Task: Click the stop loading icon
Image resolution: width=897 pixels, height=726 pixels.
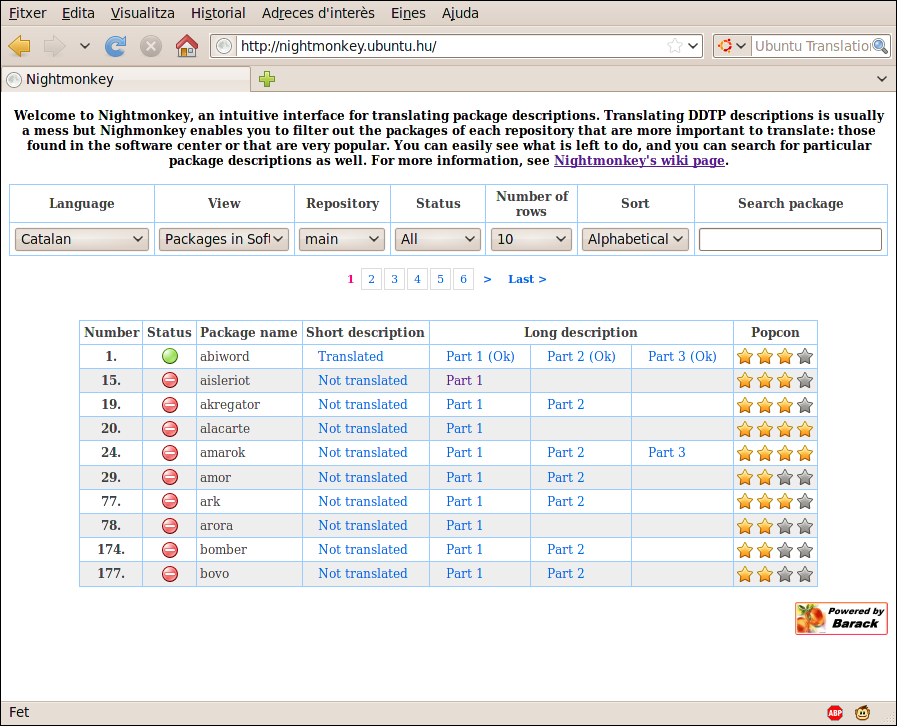Action: pyautogui.click(x=151, y=46)
